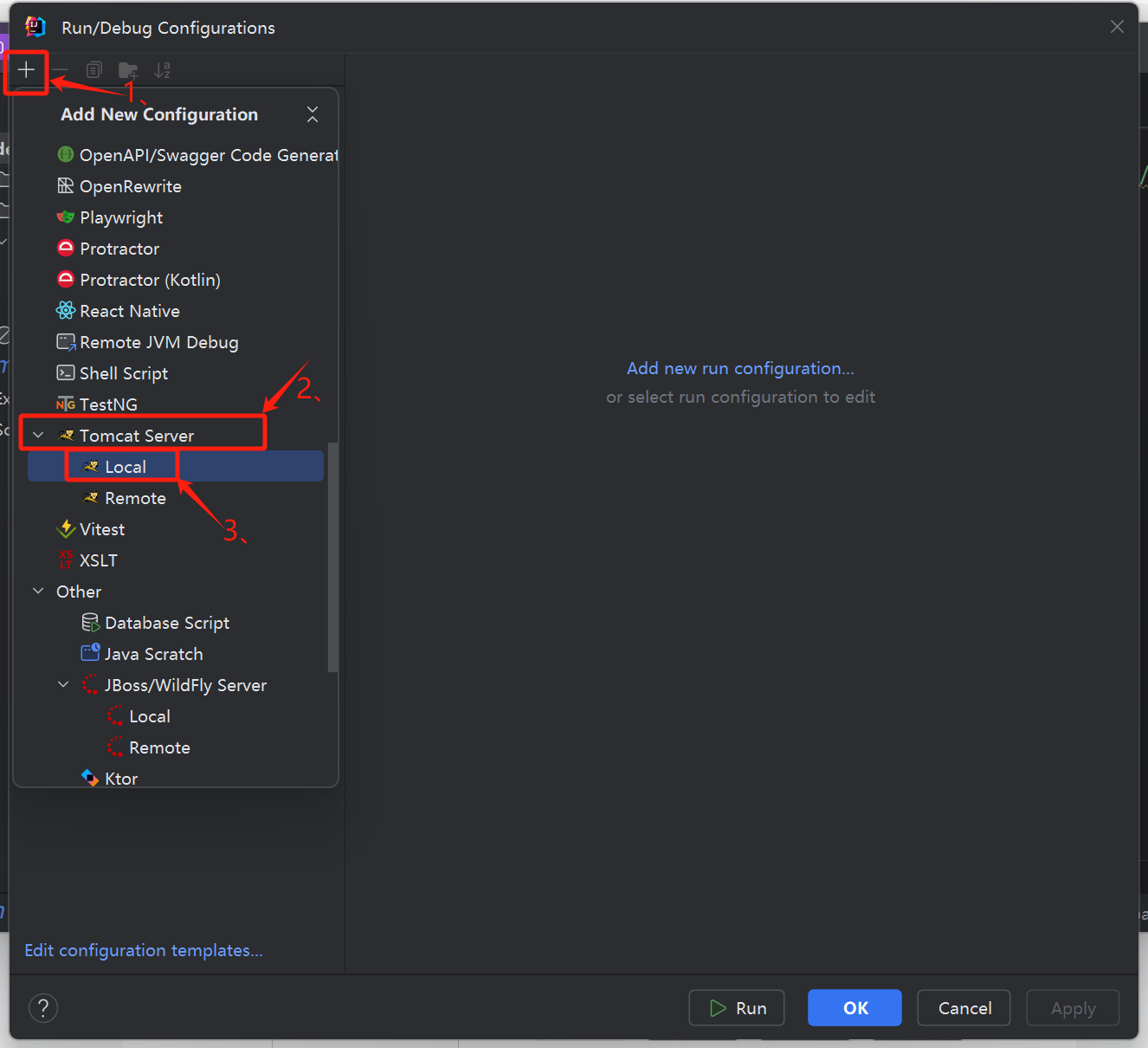This screenshot has height=1048, width=1148.
Task: Select Remote under JBoss/WildFly Server
Action: tap(176, 747)
